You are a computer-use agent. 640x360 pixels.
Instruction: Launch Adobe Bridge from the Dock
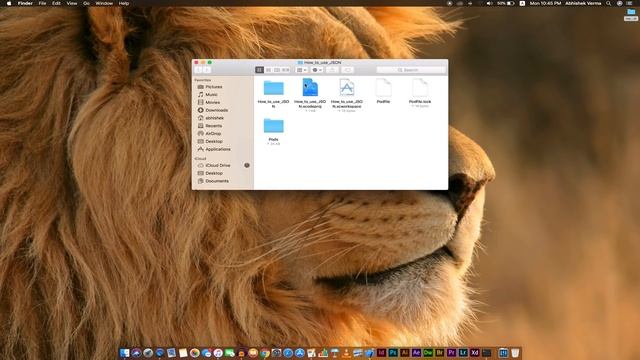click(440, 353)
